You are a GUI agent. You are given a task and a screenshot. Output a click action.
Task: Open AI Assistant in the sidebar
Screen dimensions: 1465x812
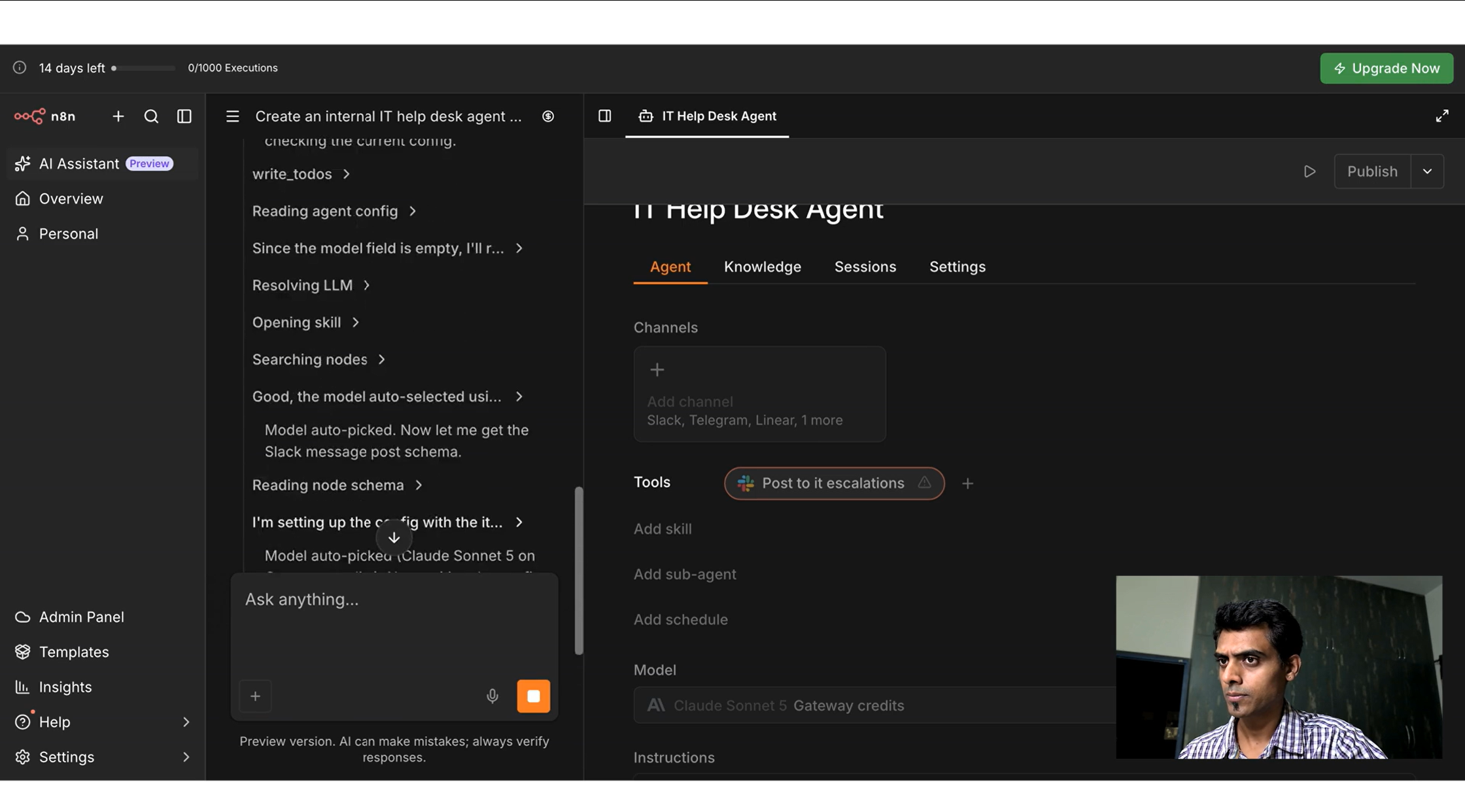pos(102,163)
